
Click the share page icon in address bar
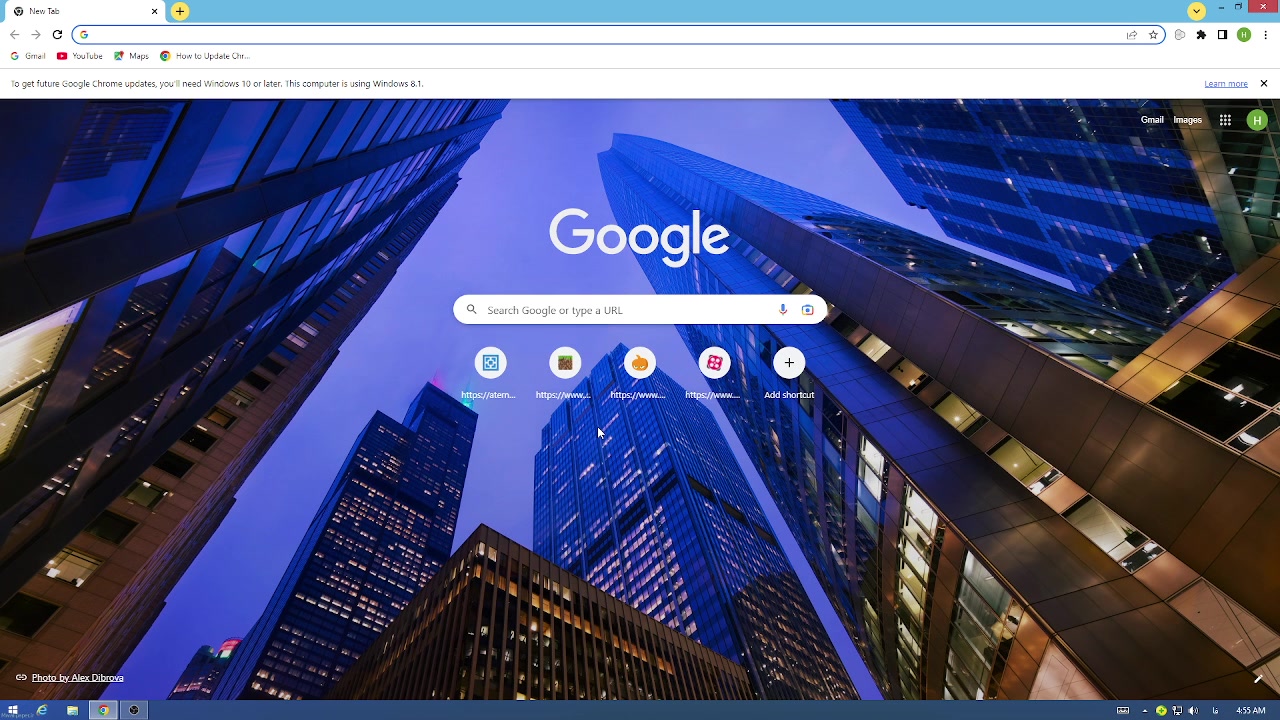click(1132, 35)
